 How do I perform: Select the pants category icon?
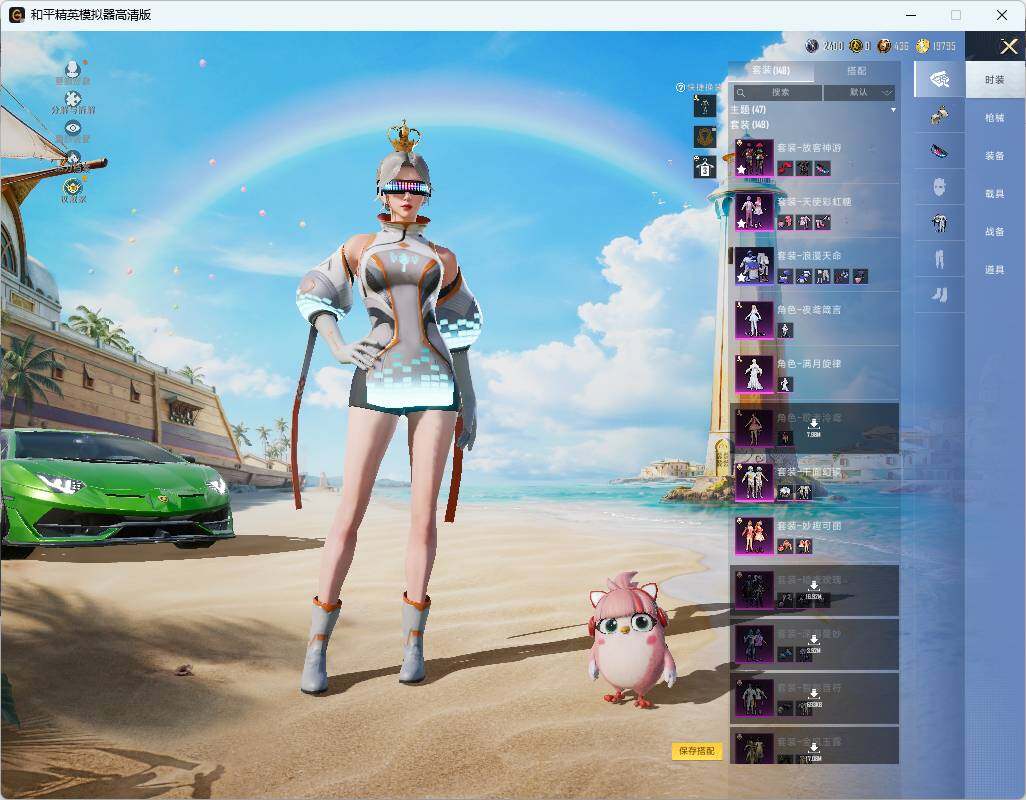[x=940, y=259]
